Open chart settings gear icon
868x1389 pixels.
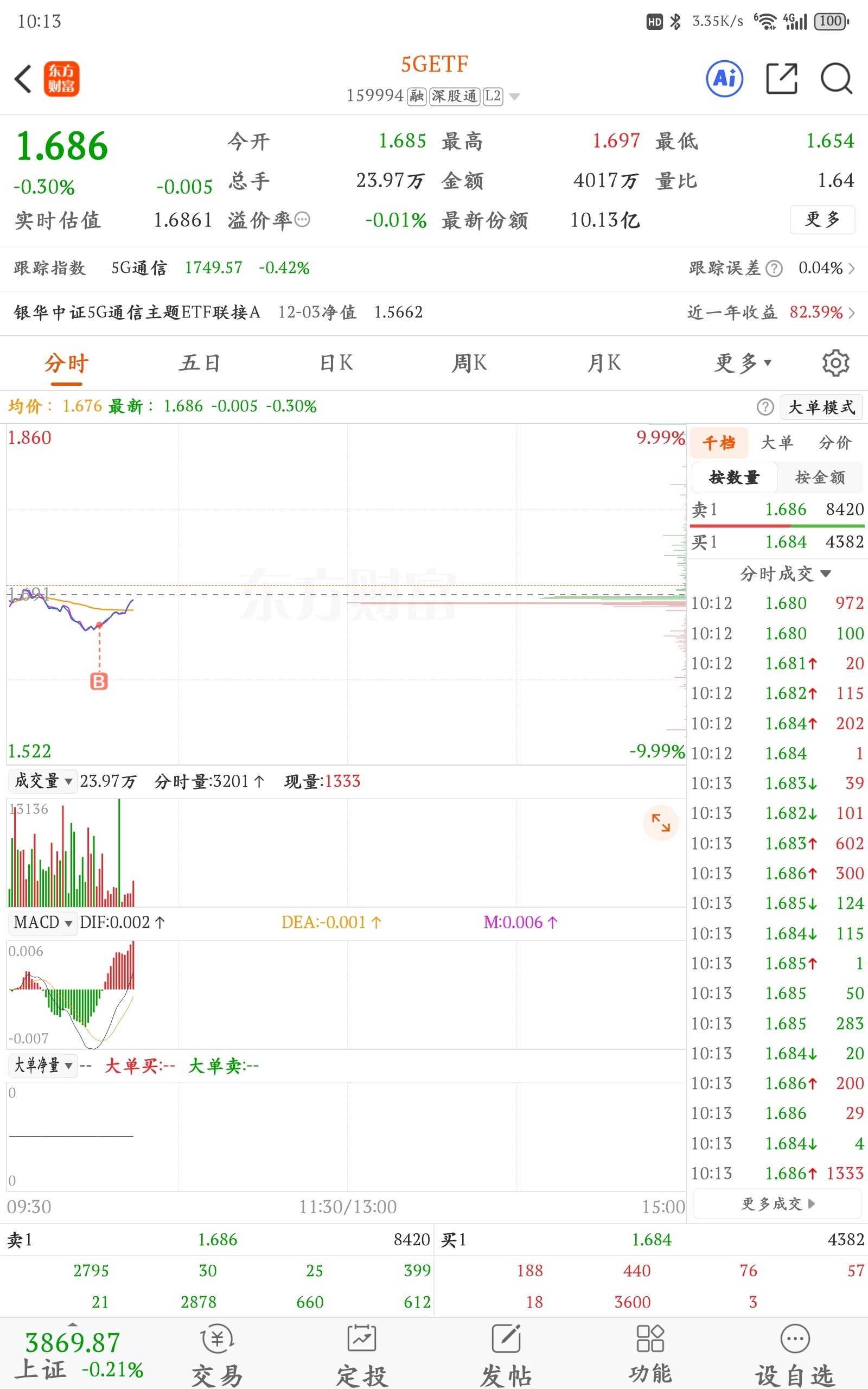pyautogui.click(x=836, y=363)
